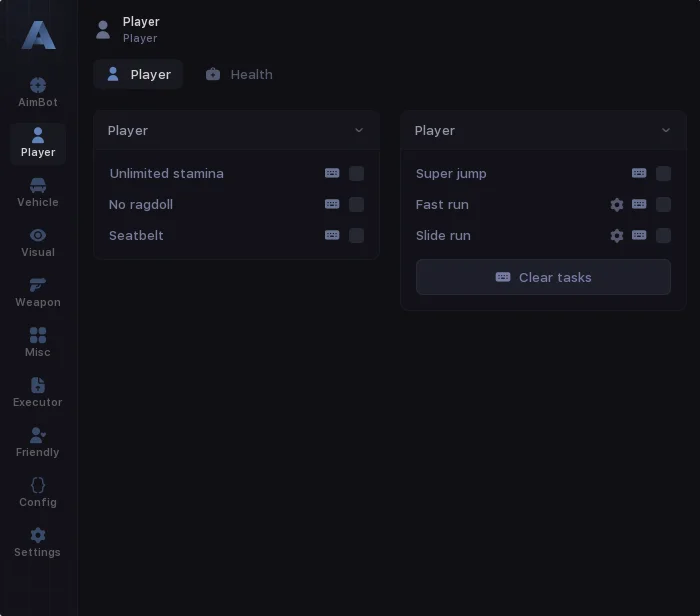Screen dimensions: 700x616
Task: Click the app logo in sidebar
Action: pyautogui.click(x=38, y=35)
